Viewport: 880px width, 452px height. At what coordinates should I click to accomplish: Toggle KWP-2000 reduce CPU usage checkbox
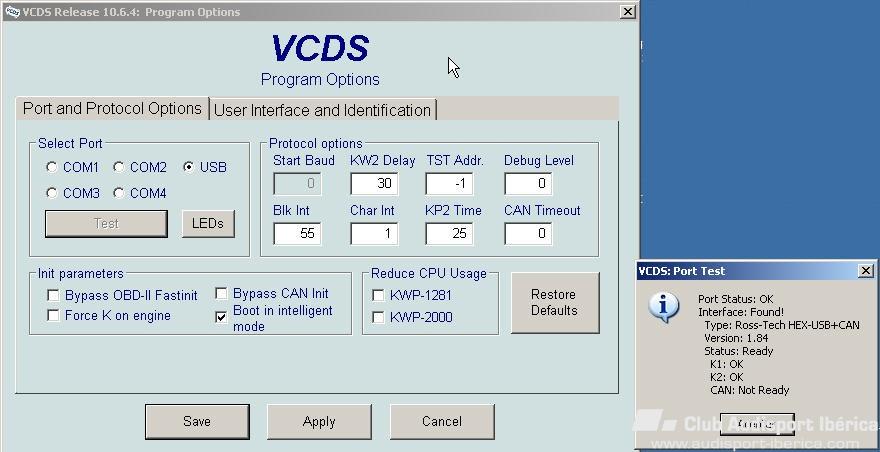coord(378,318)
